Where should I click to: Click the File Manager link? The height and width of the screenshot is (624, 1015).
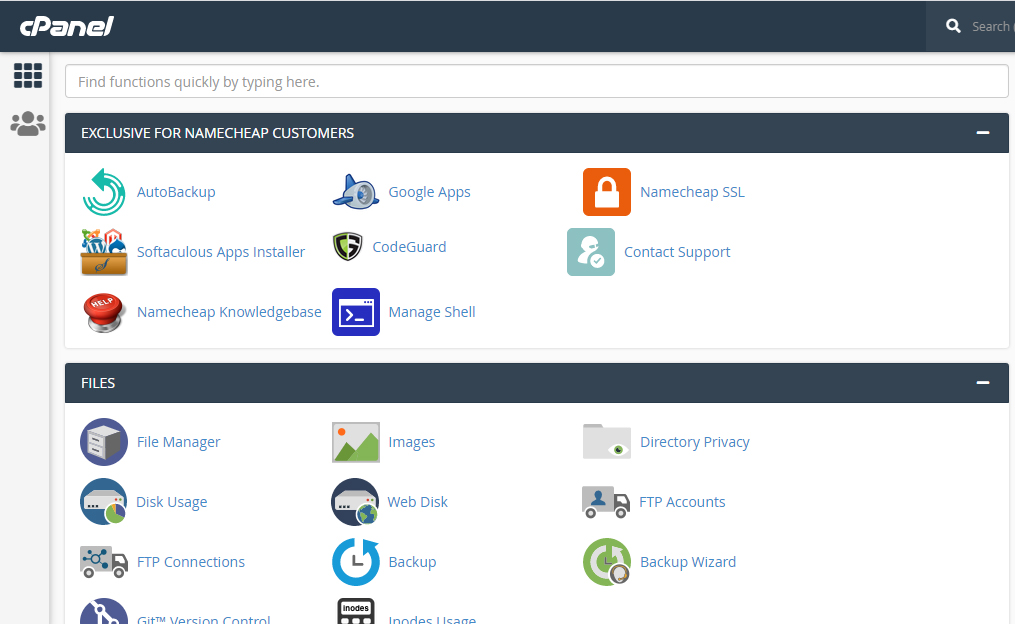tap(179, 442)
